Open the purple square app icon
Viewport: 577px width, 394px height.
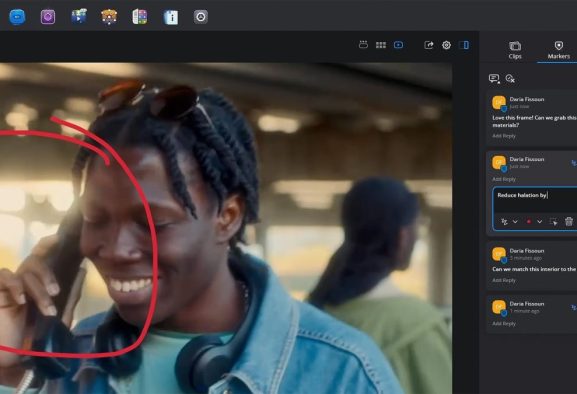(x=48, y=17)
